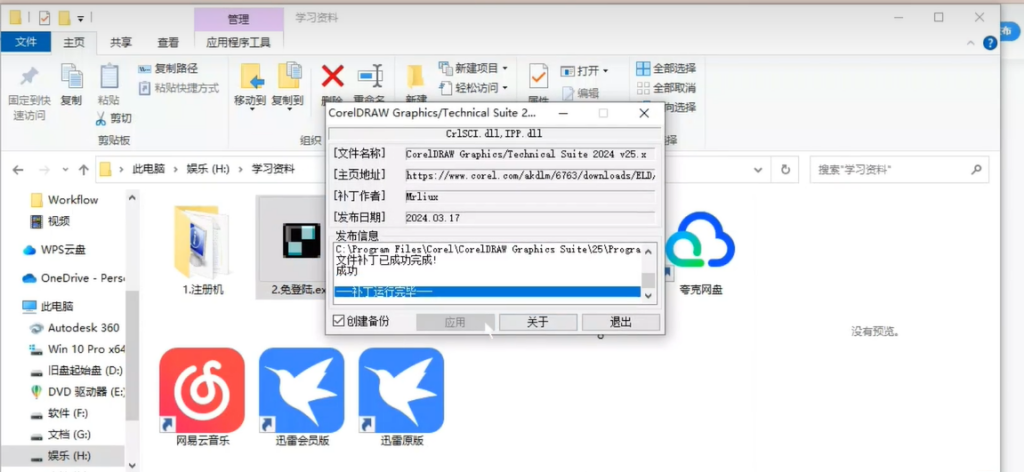Switch to the 共享 ribbon tab
This screenshot has width=1024, height=472.
pos(121,42)
